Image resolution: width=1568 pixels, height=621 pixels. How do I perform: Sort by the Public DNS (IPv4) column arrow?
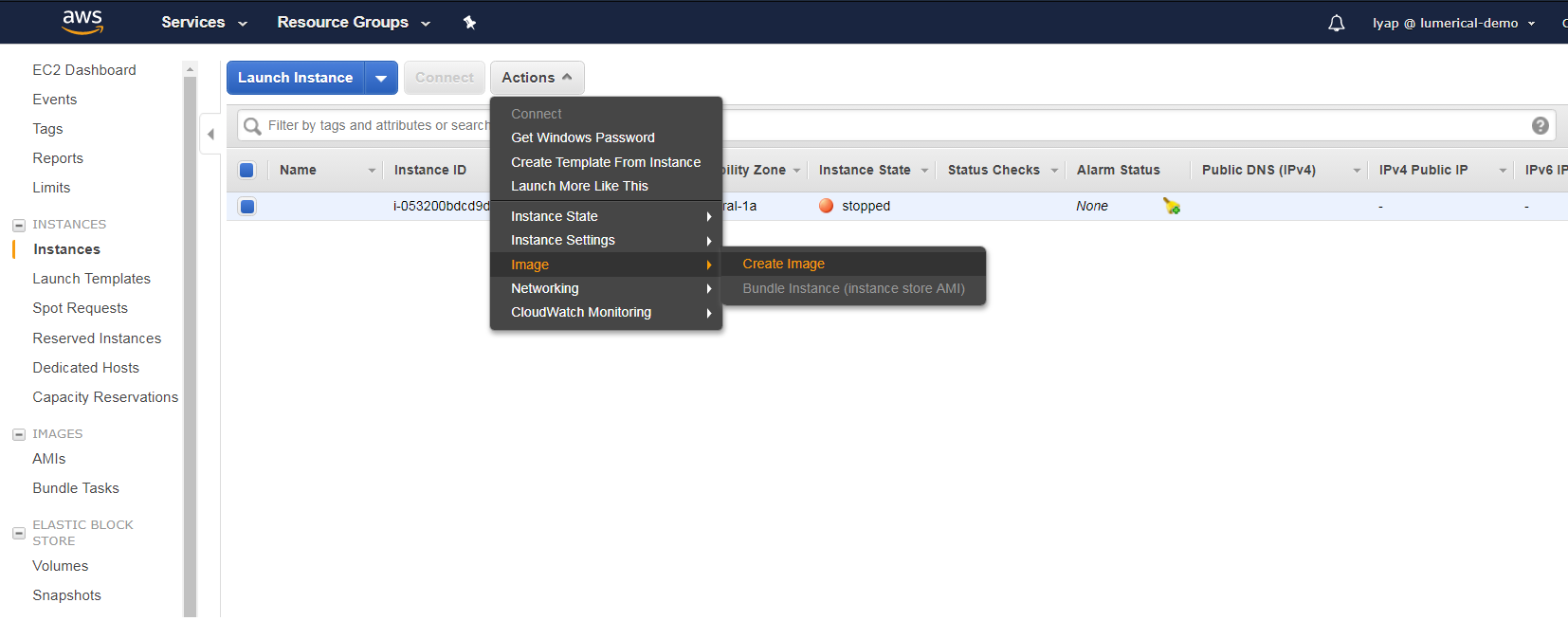pos(1357,171)
